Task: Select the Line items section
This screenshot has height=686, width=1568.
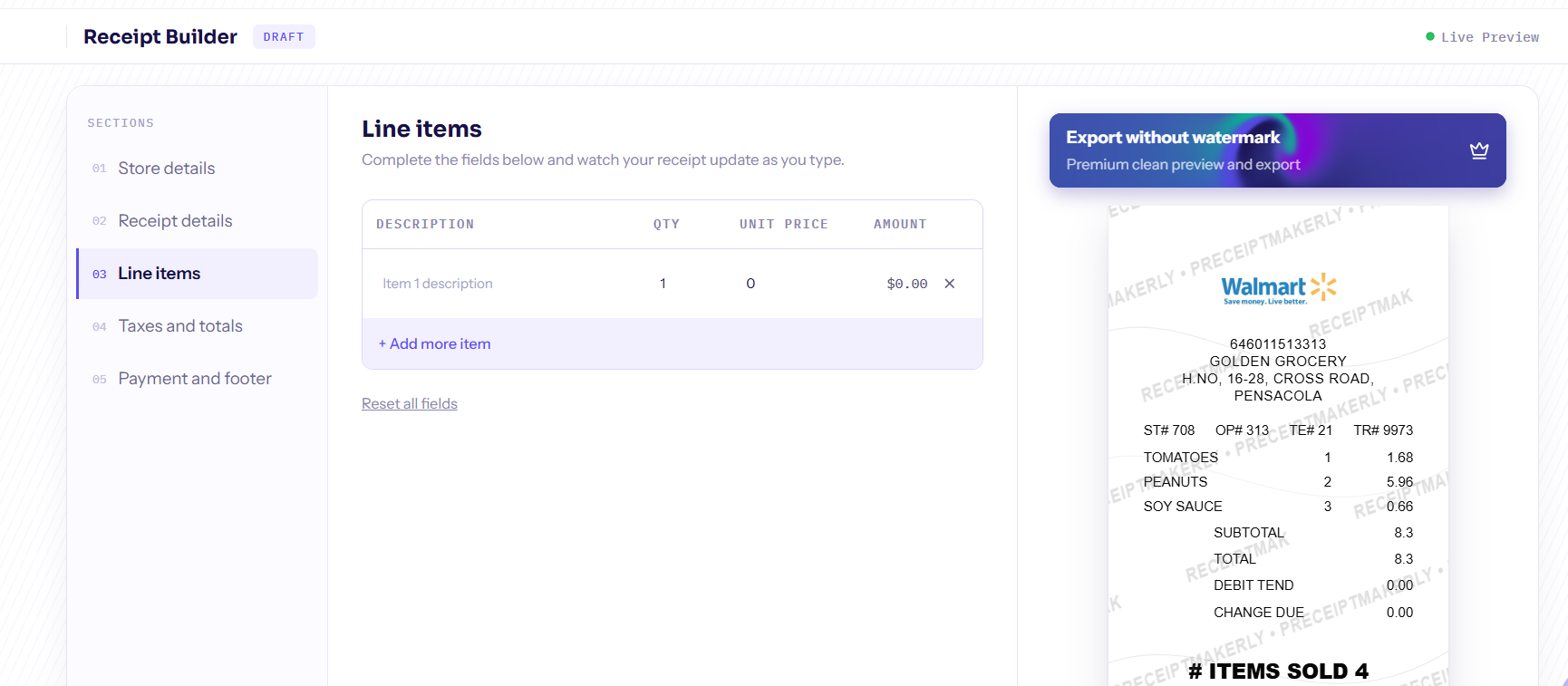Action: coord(198,274)
